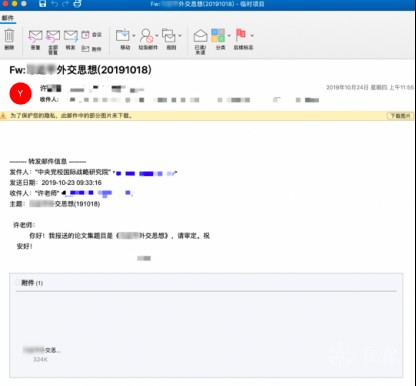This screenshot has width=416, height=386.
Task: Click the sent date 2019-10-23 09:33:16
Action: click(72, 183)
